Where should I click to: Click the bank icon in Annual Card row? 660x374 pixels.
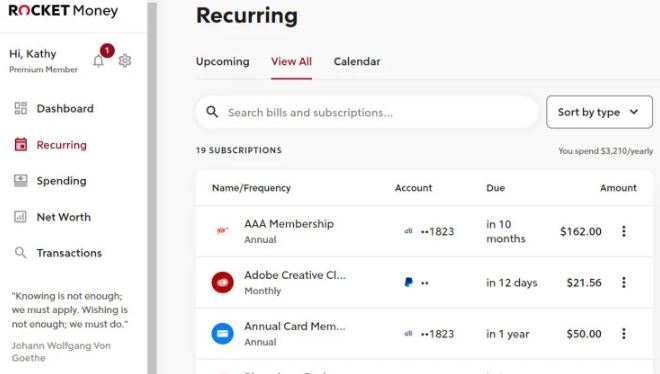pos(408,334)
